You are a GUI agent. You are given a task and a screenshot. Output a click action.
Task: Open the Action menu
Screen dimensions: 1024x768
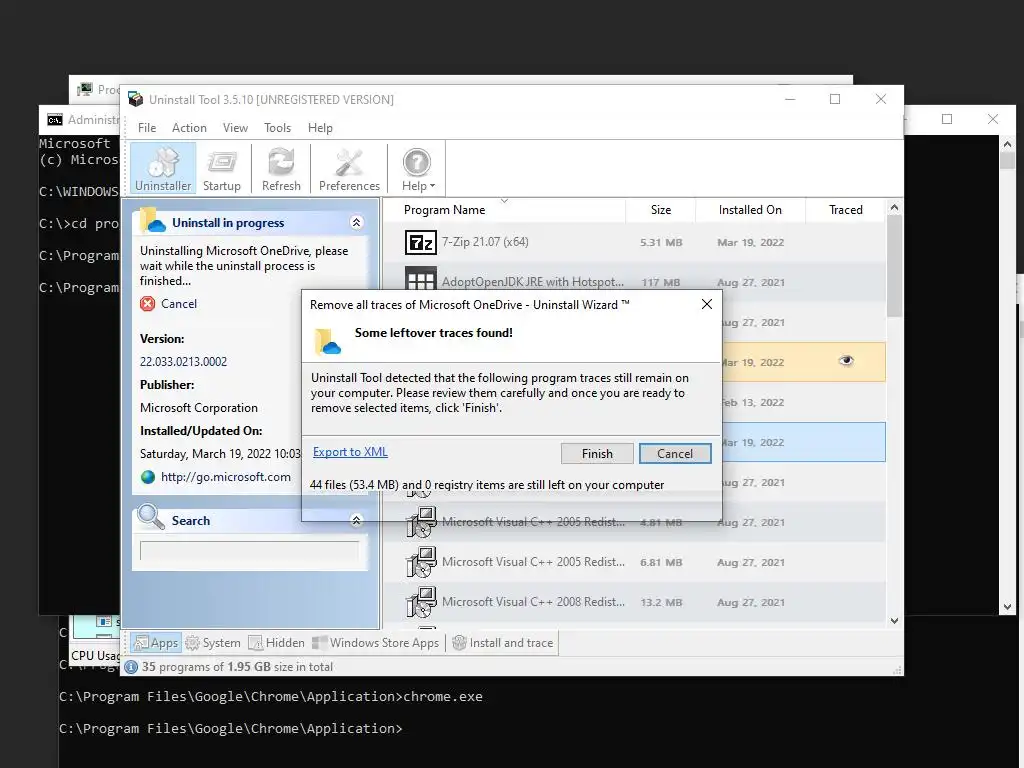click(x=189, y=128)
